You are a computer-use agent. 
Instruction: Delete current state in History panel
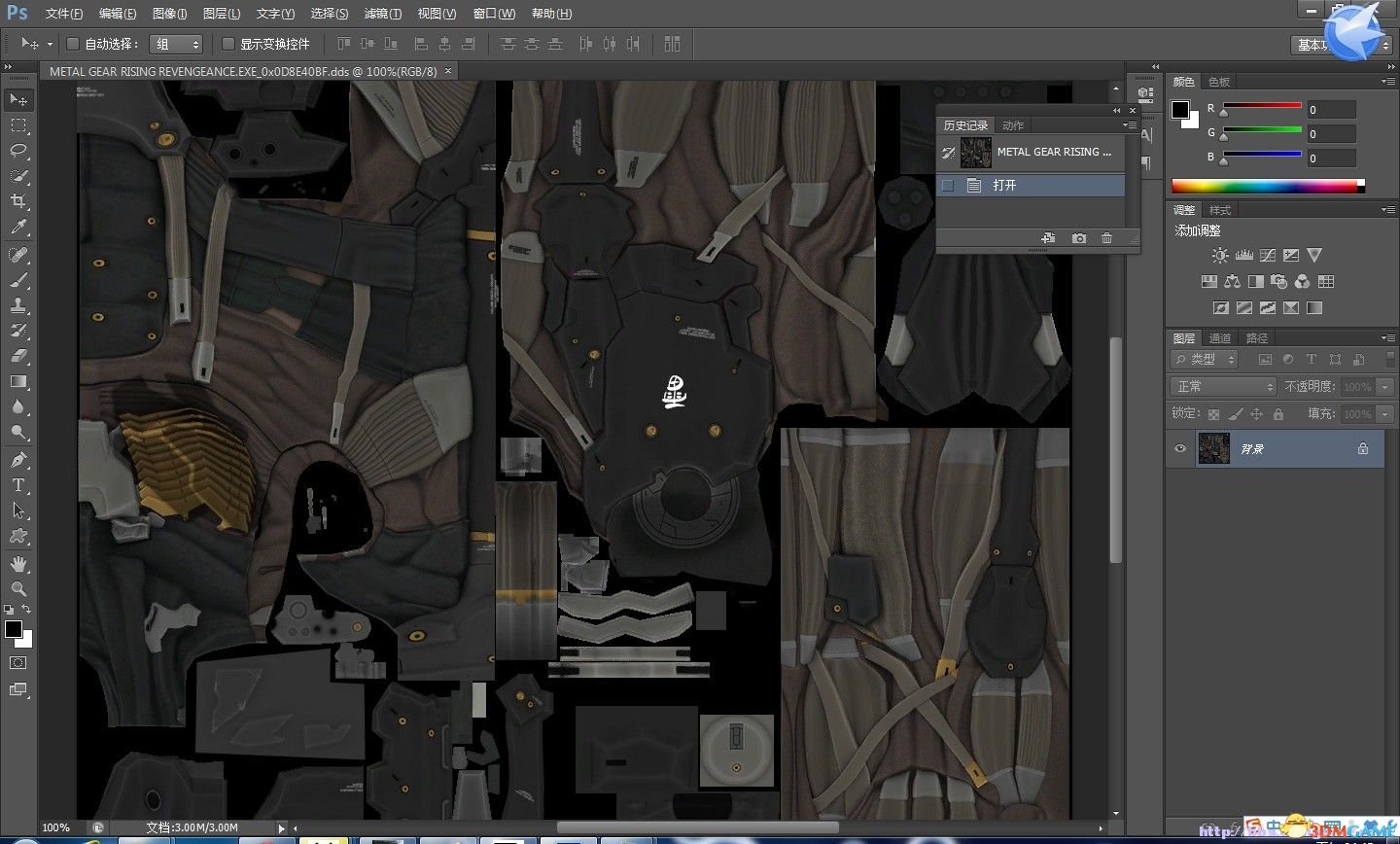pos(1106,238)
